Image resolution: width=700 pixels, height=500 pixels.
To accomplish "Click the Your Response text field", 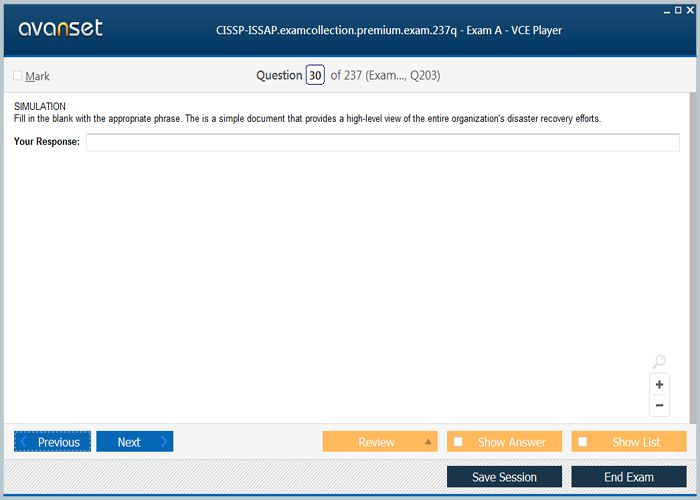I will coord(382,142).
